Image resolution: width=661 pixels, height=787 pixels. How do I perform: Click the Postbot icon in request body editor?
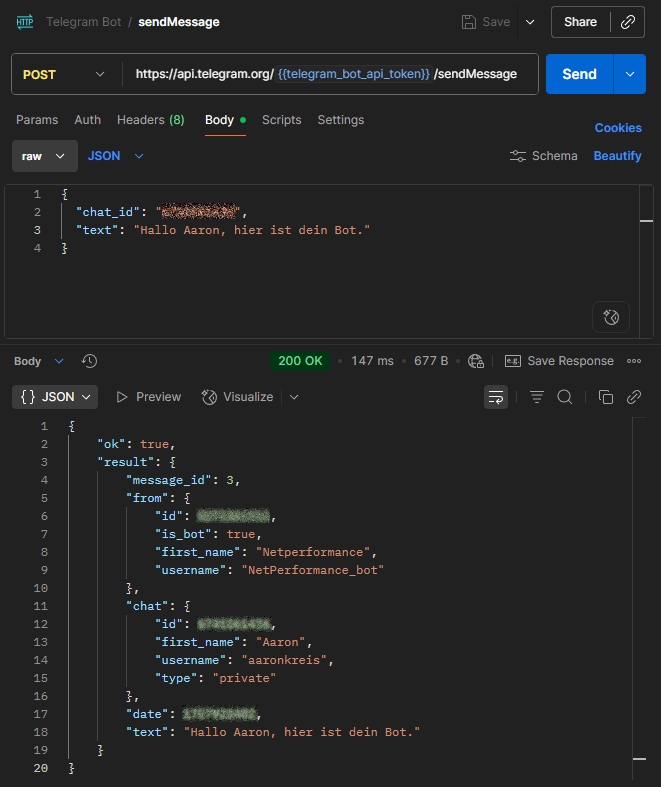[611, 317]
